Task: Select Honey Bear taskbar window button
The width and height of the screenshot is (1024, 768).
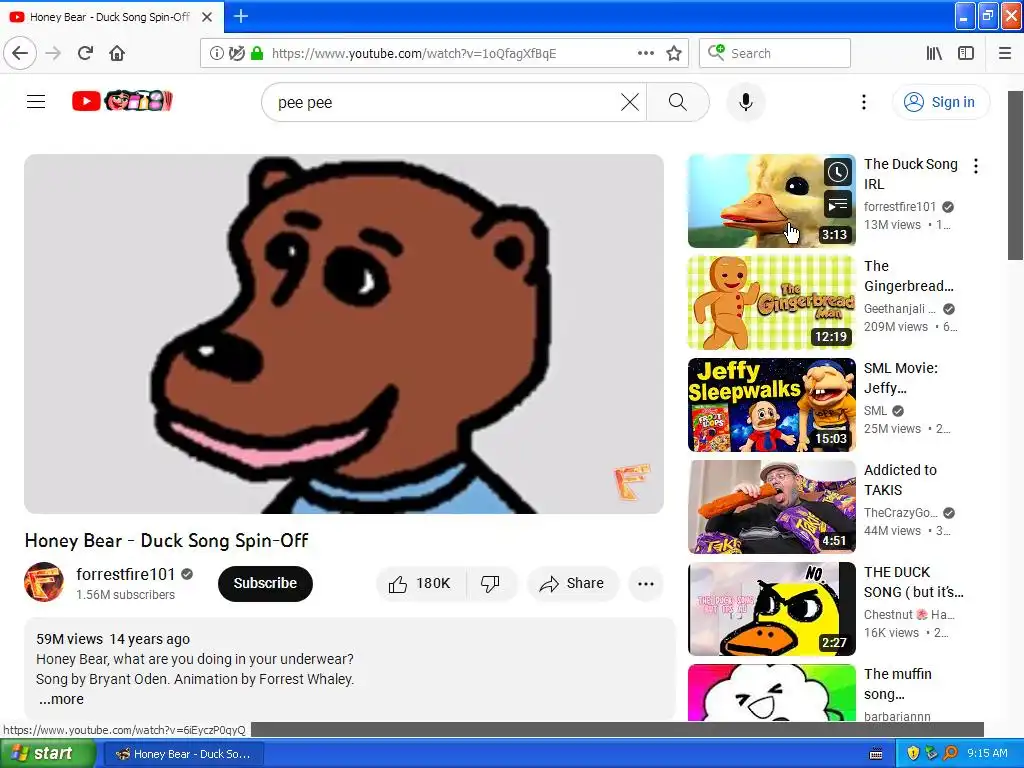Action: click(x=184, y=754)
